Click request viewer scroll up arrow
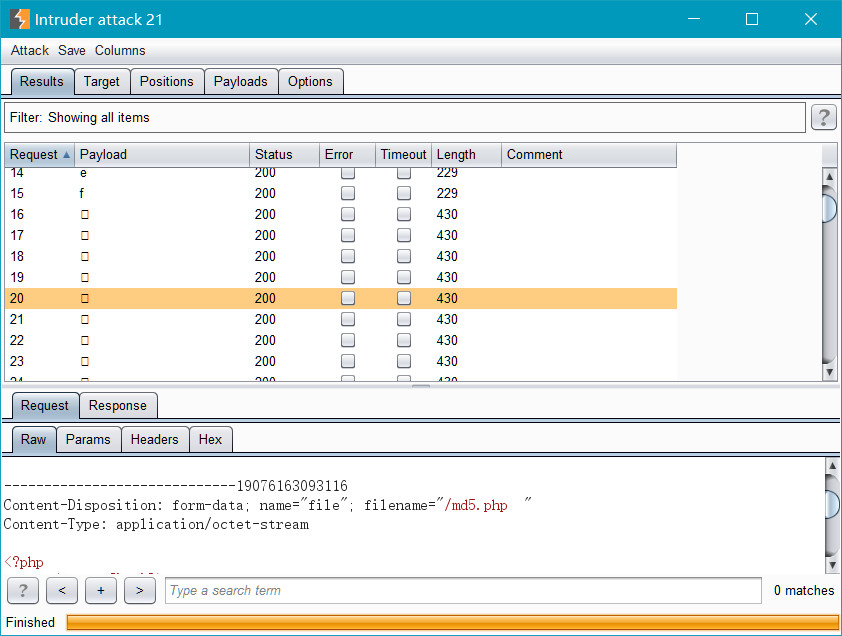Image resolution: width=842 pixels, height=636 pixels. point(832,465)
